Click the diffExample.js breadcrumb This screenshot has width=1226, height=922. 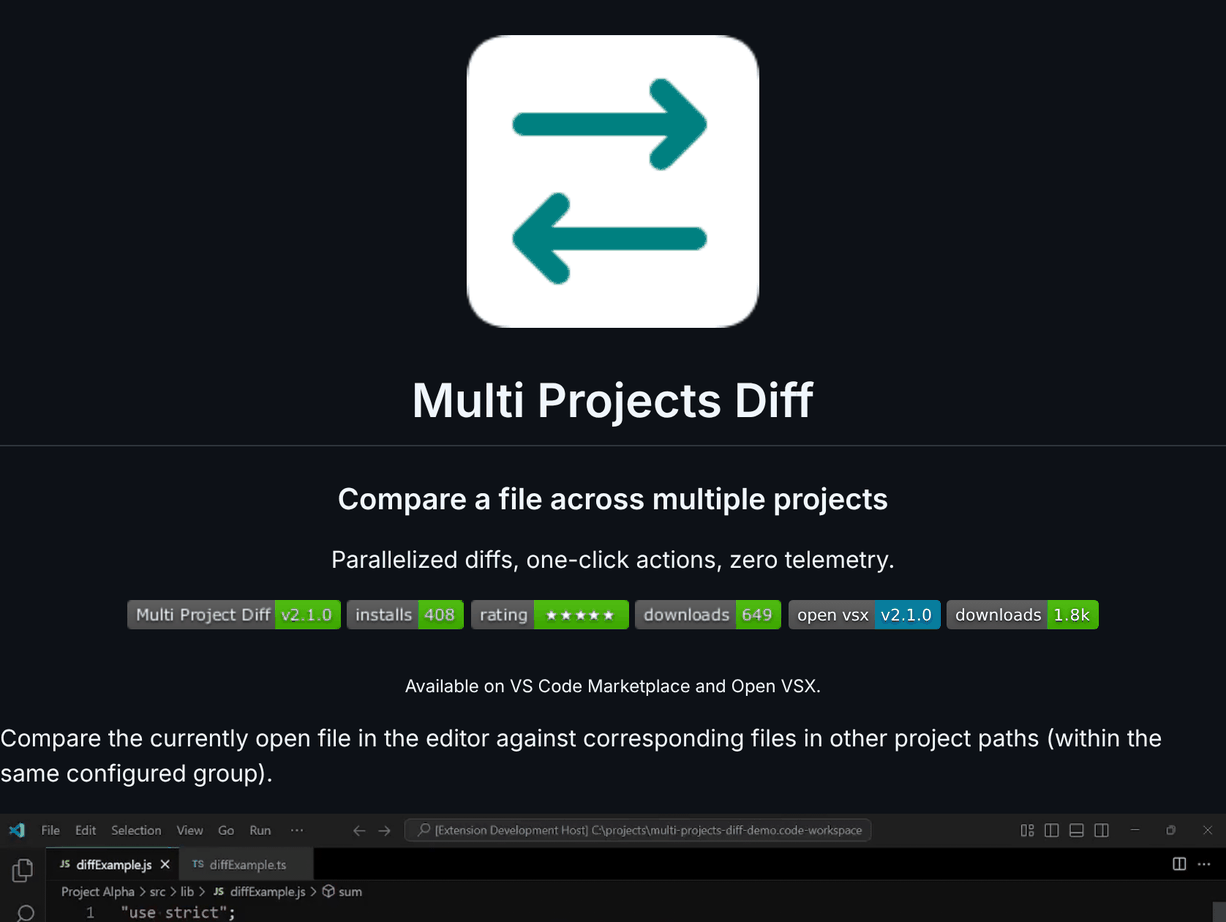[x=259, y=891]
